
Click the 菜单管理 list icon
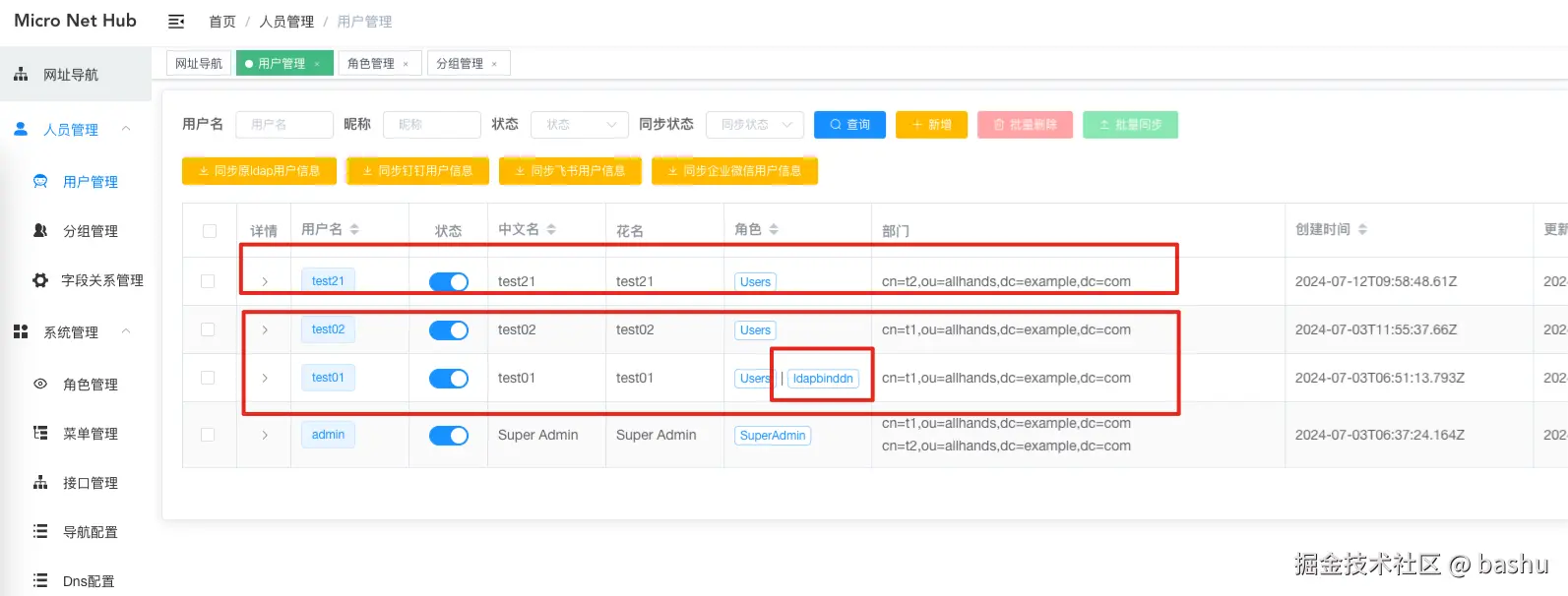point(40,433)
